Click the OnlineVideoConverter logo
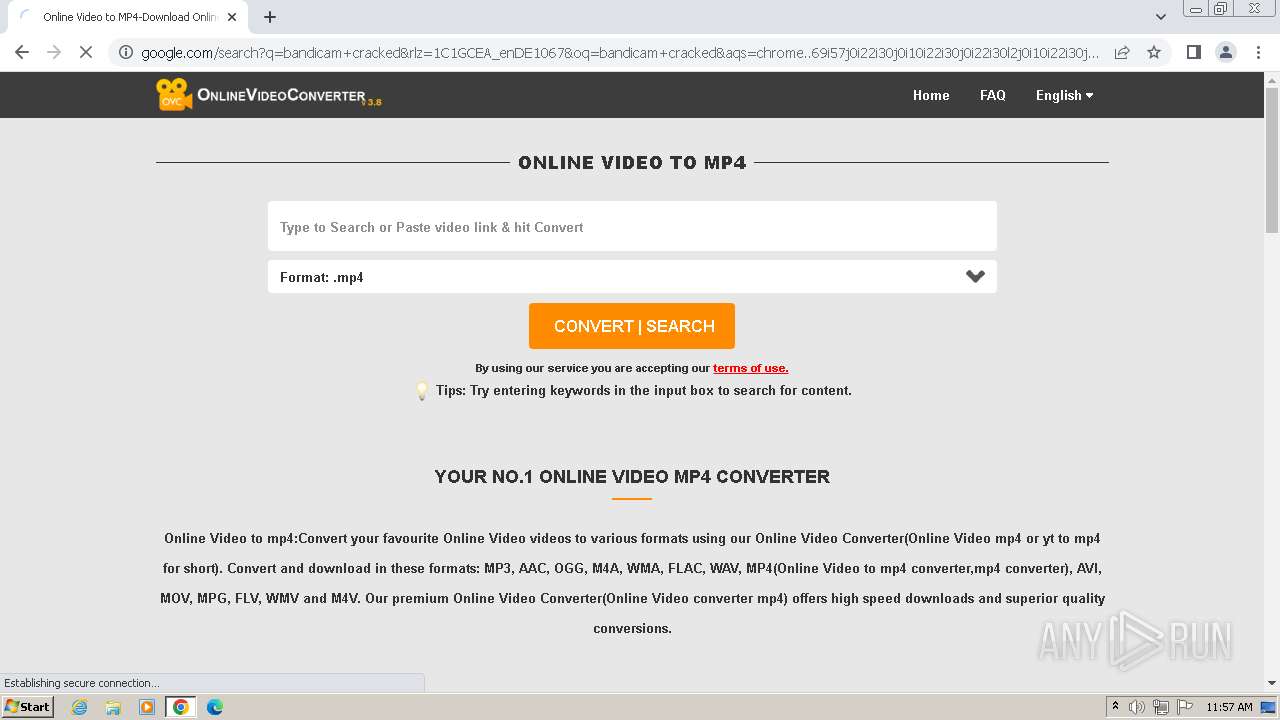Viewport: 1280px width, 720px height. tap(268, 95)
